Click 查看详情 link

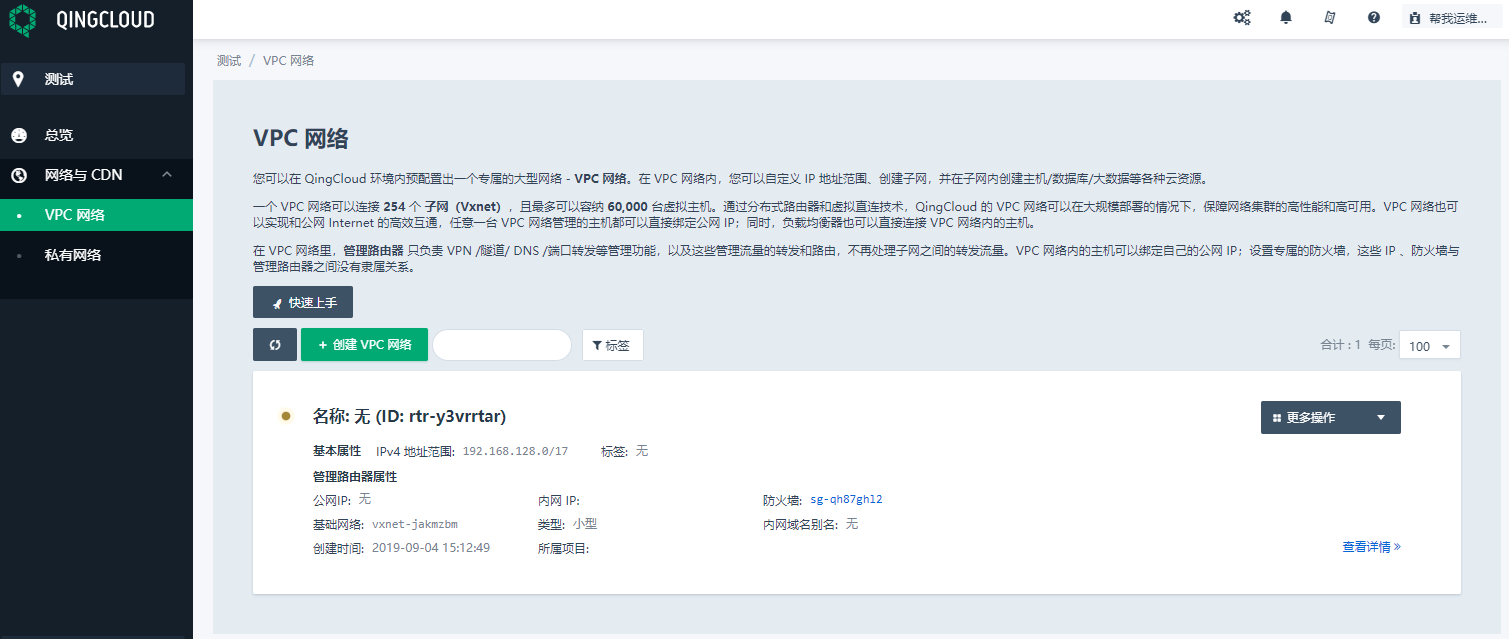pos(1371,547)
